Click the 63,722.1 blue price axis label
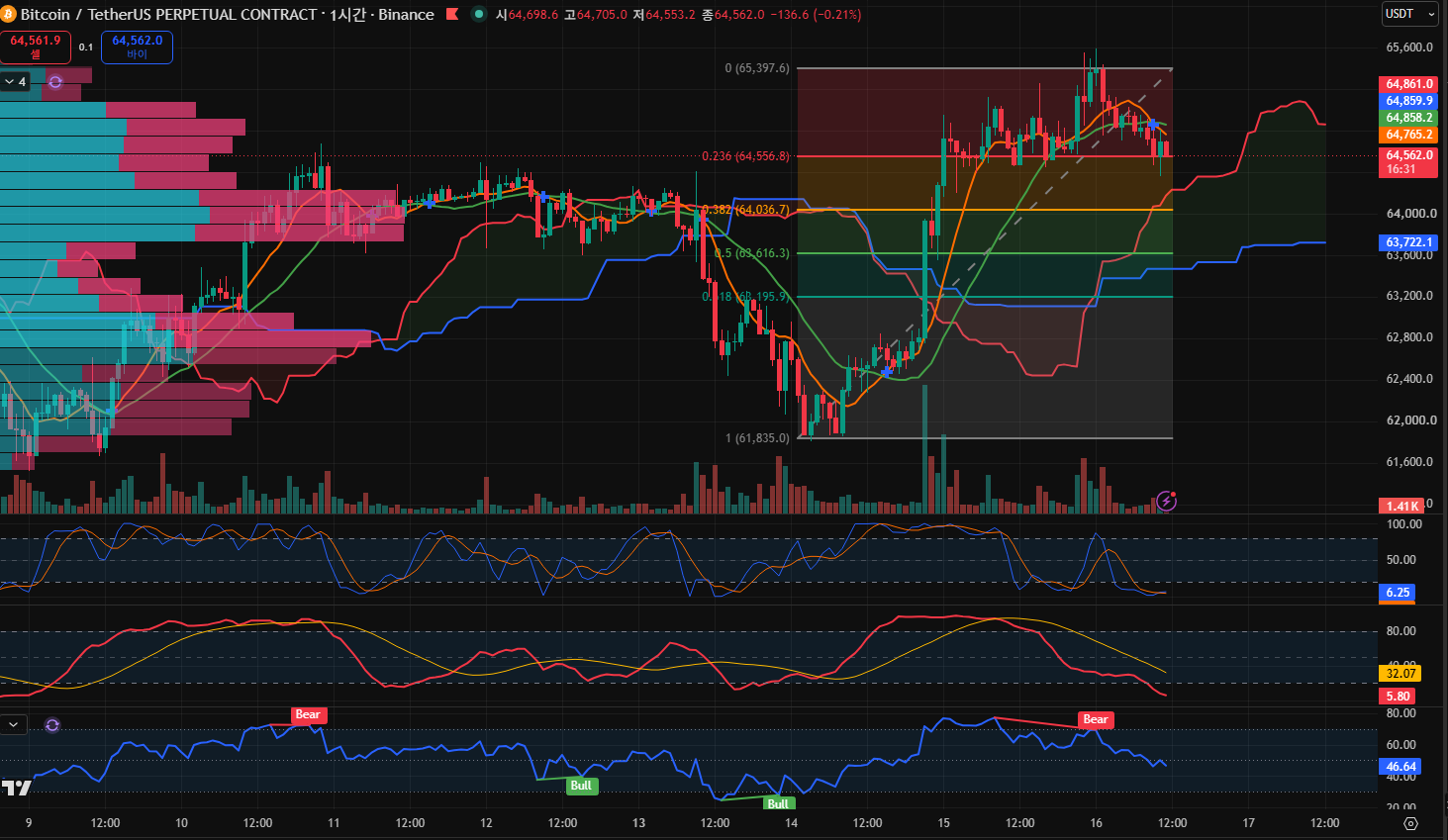This screenshot has width=1448, height=840. [1408, 242]
